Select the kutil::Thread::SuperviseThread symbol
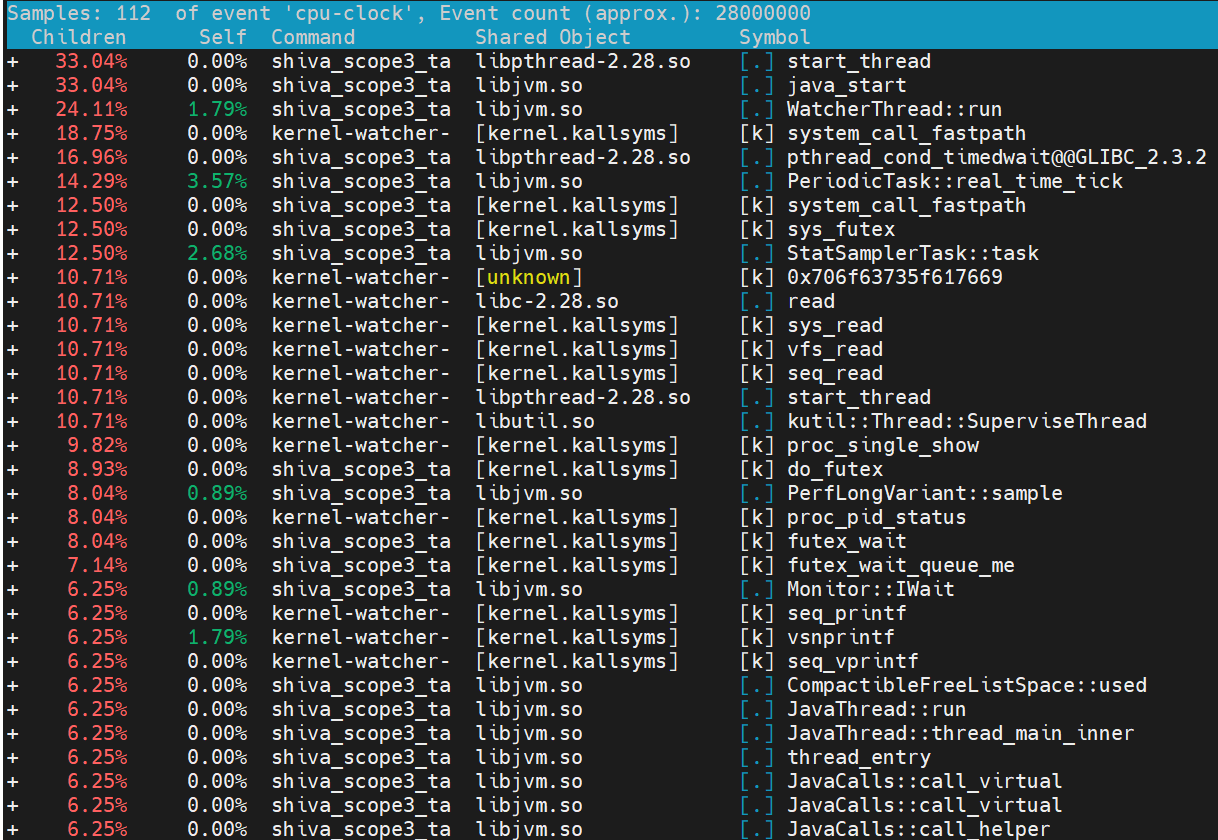Screen dimensions: 1218x840 (x=967, y=422)
